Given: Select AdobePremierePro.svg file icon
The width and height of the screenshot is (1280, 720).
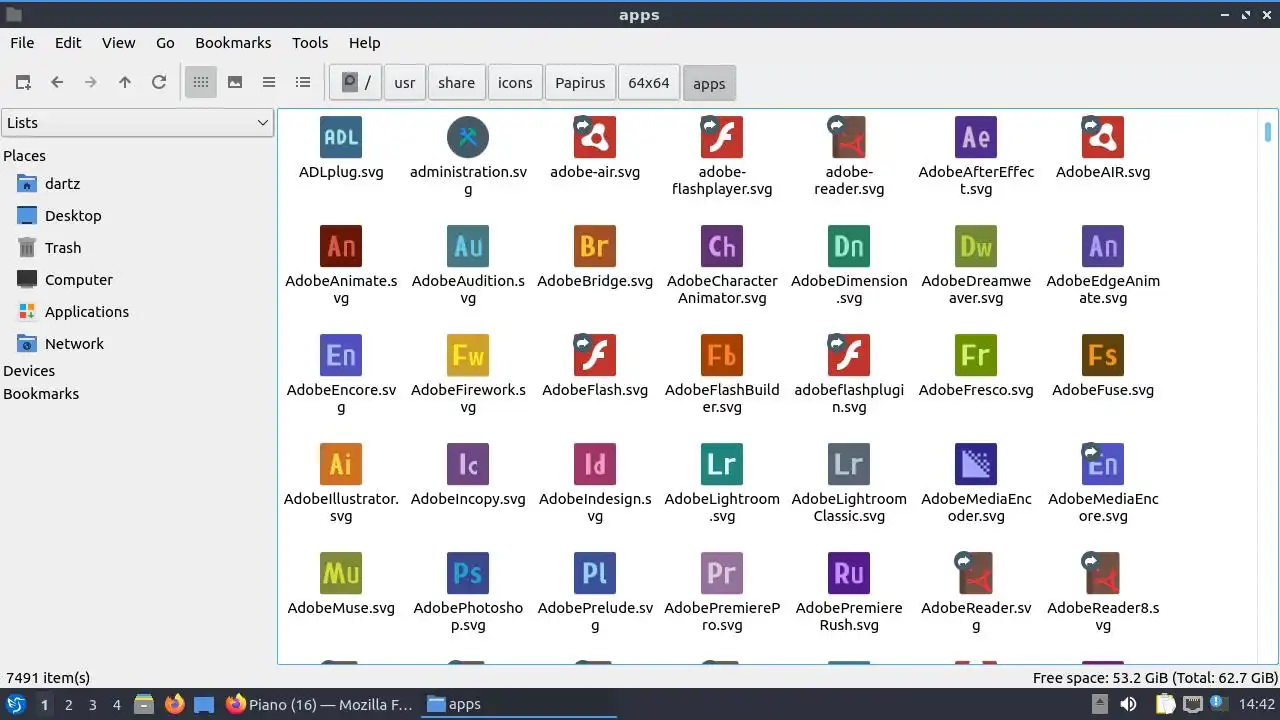Looking at the screenshot, I should (722, 573).
